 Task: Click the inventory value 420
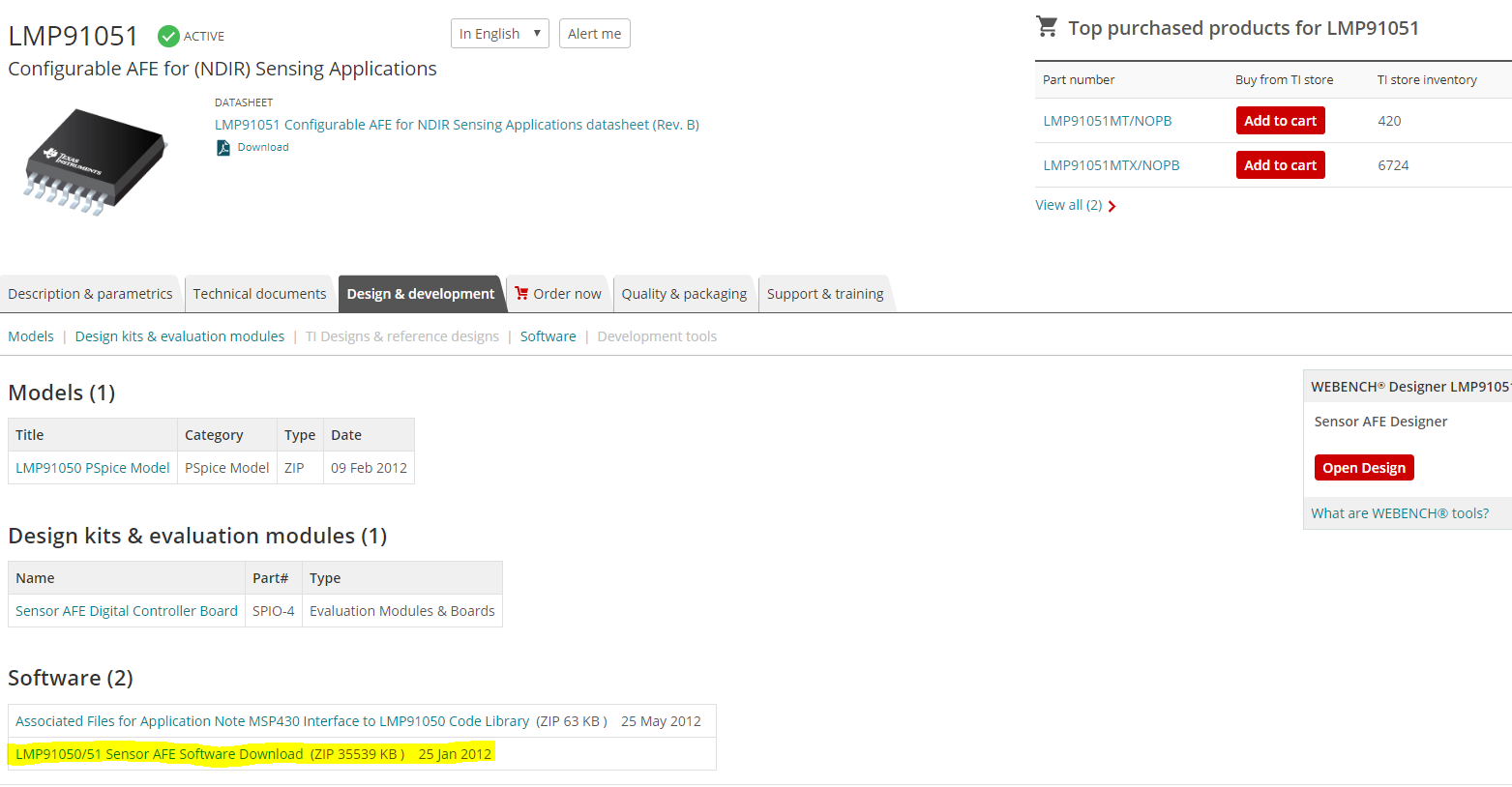(x=1389, y=121)
